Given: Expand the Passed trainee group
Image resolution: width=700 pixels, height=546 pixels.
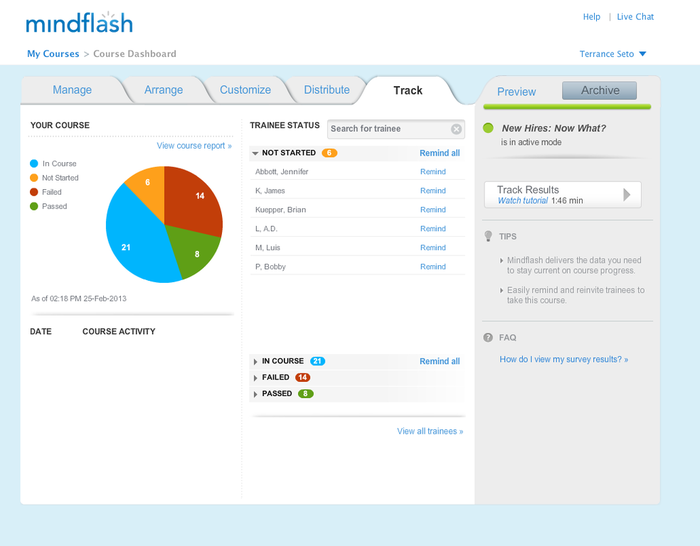Looking at the screenshot, I should (x=255, y=394).
